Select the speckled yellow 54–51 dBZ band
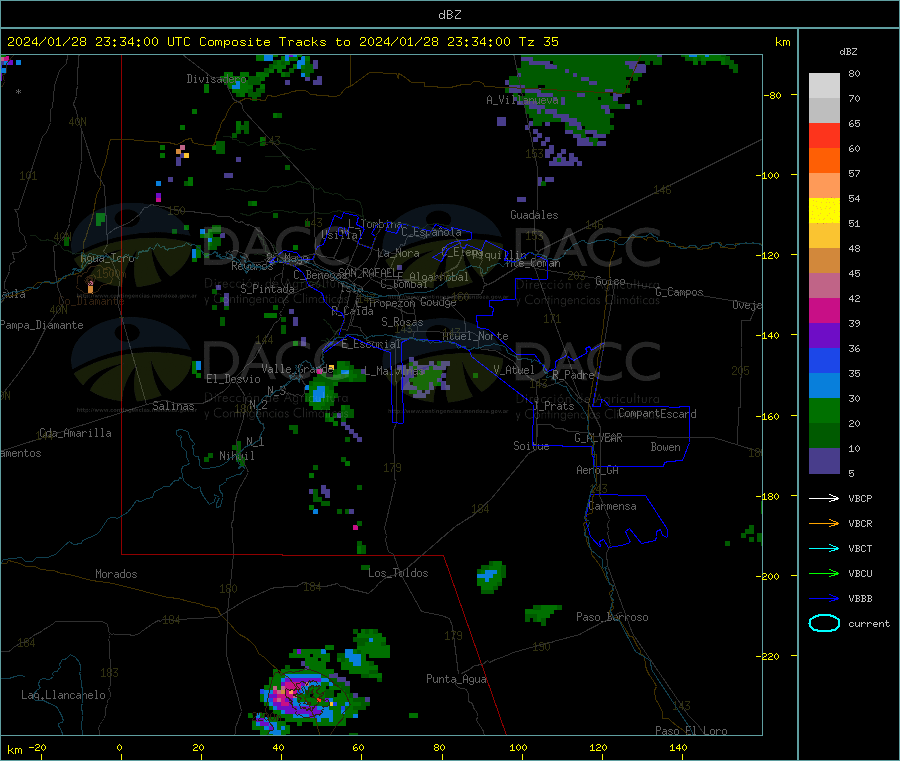The image size is (900, 761). point(824,211)
